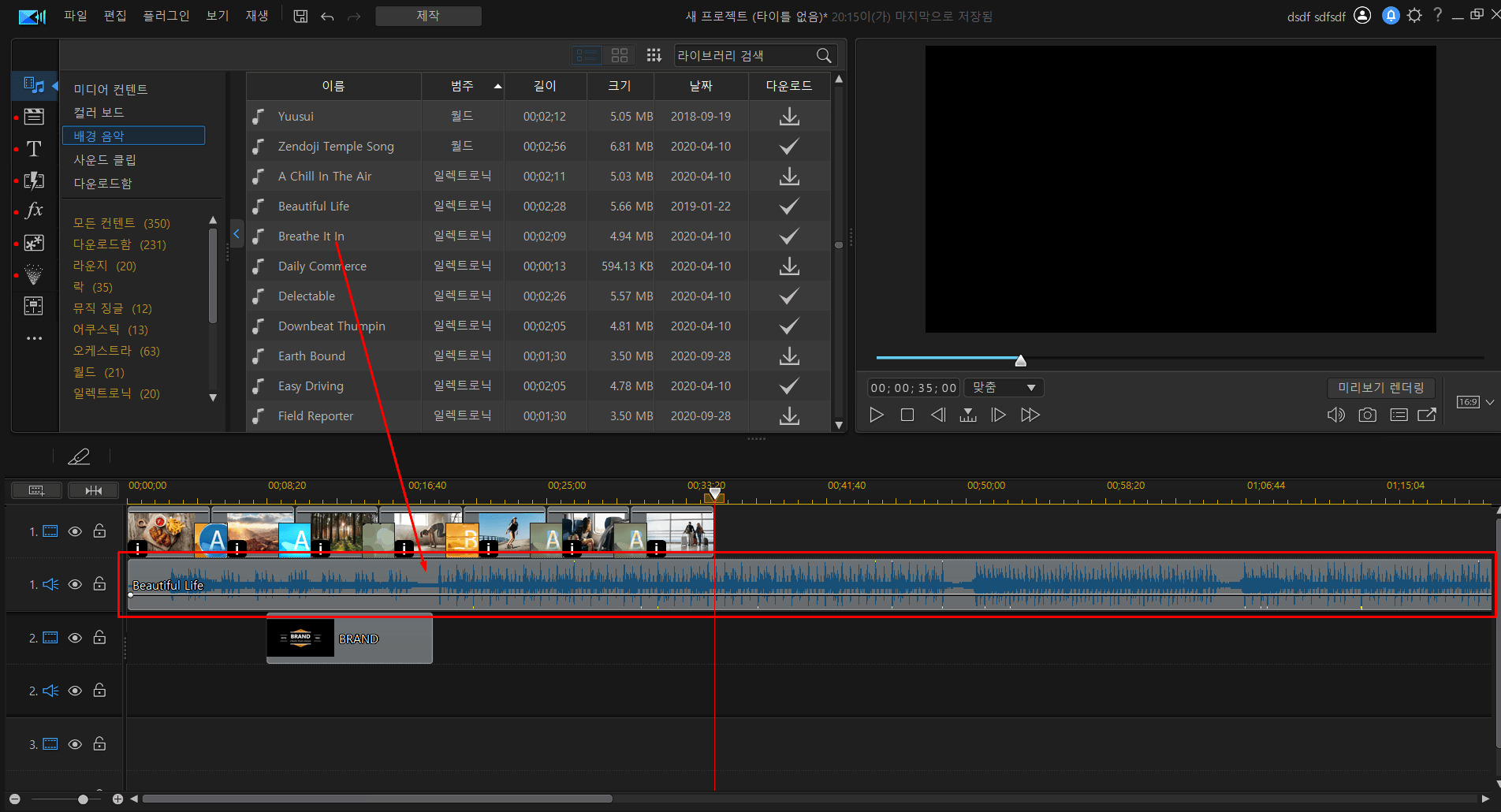Take a snapshot with camera icon
1501x812 pixels.
[x=1367, y=415]
